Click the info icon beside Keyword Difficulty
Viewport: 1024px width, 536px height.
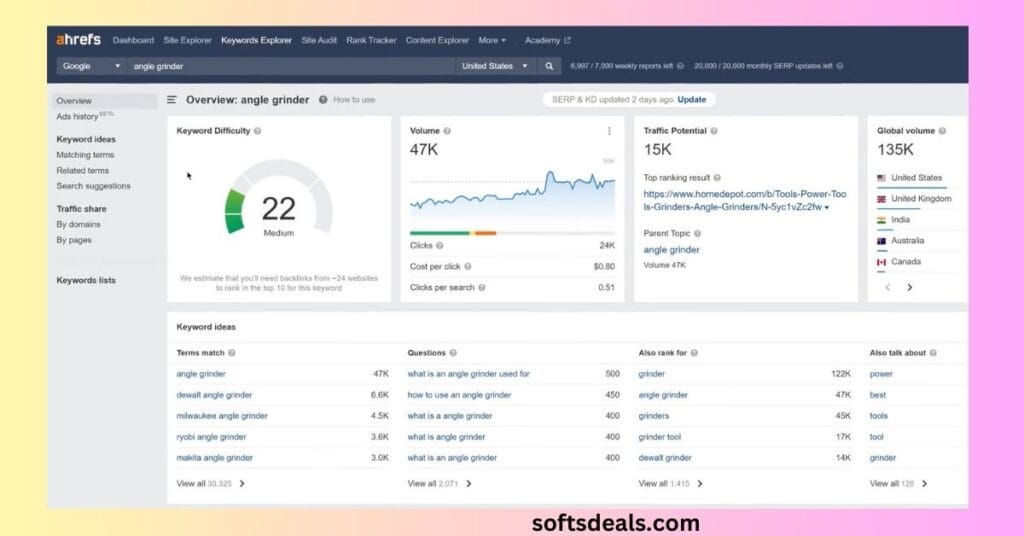[x=257, y=131]
